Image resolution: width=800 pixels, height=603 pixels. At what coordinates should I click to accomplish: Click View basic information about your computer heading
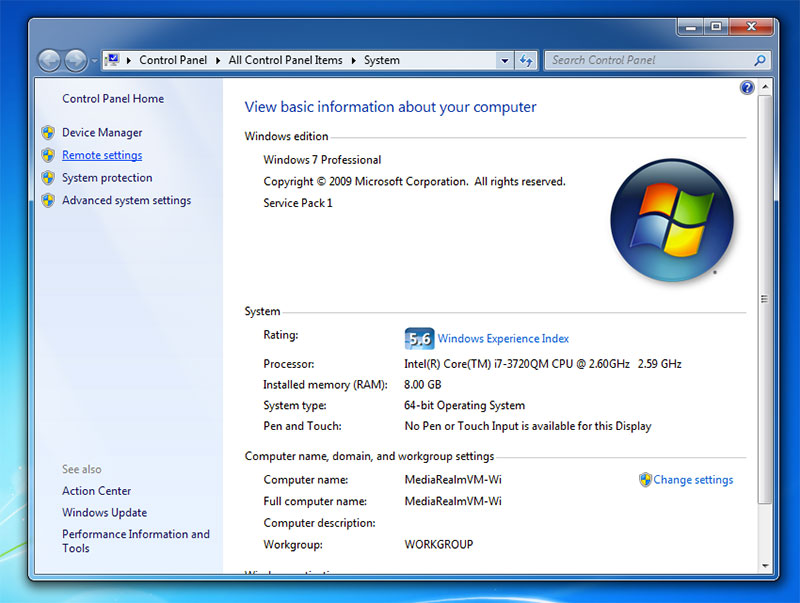390,107
